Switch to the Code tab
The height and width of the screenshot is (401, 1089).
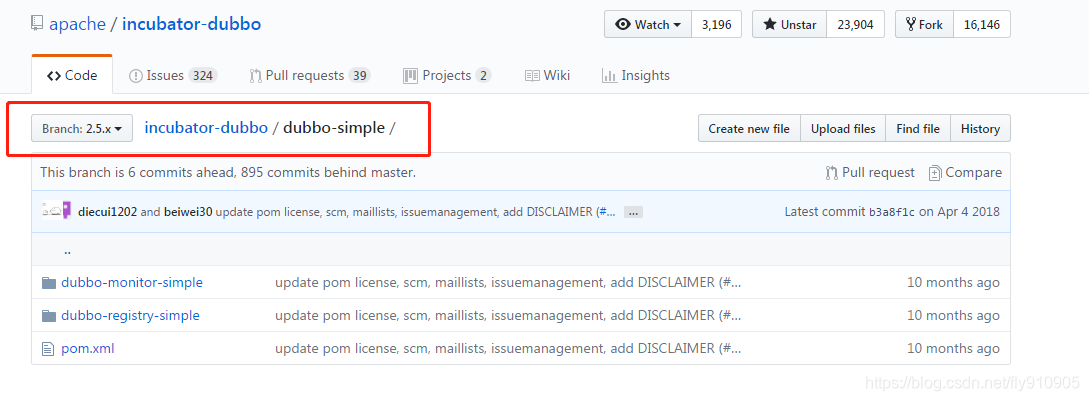(72, 75)
